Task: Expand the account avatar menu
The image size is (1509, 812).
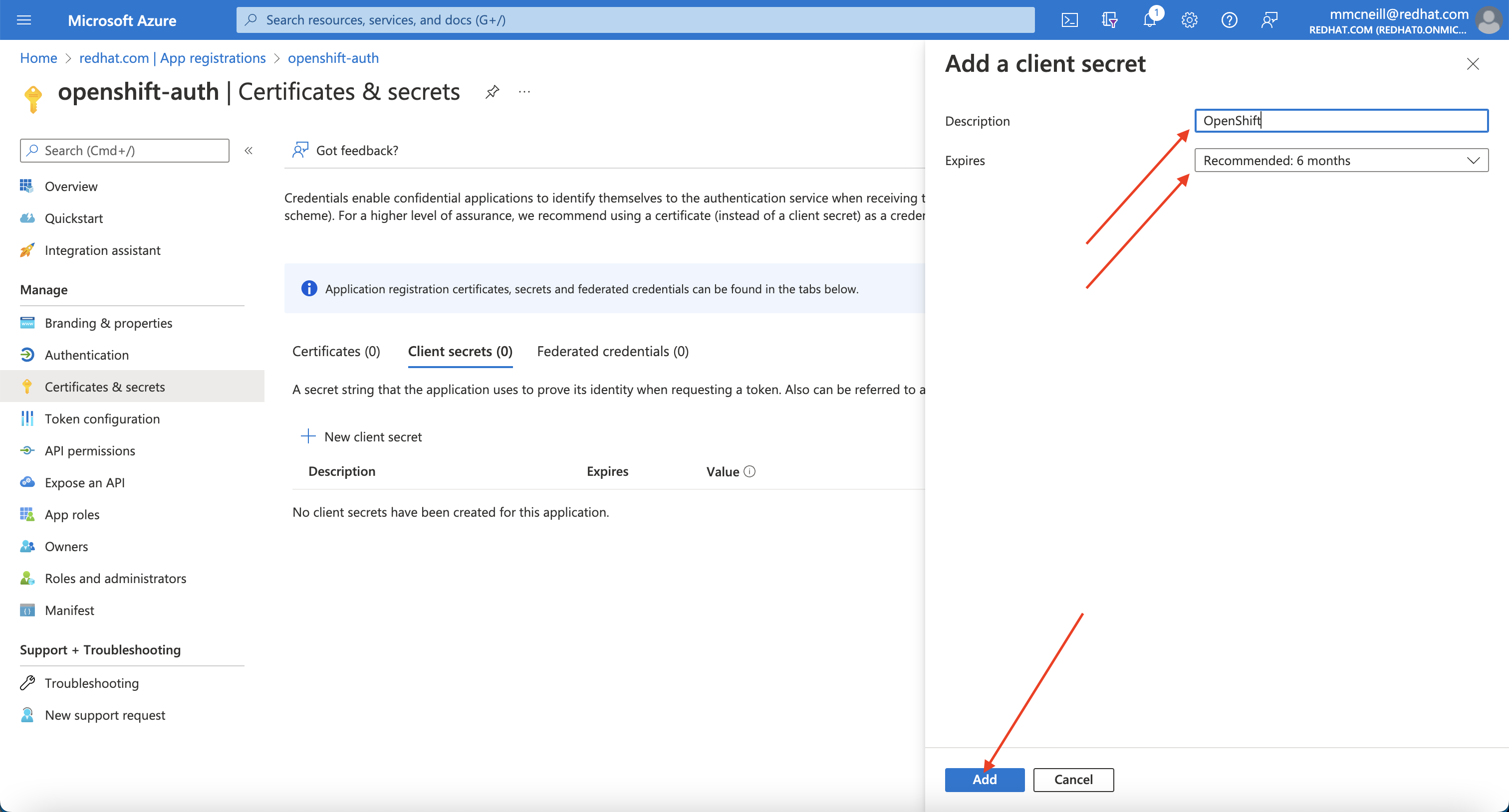Action: (1489, 19)
